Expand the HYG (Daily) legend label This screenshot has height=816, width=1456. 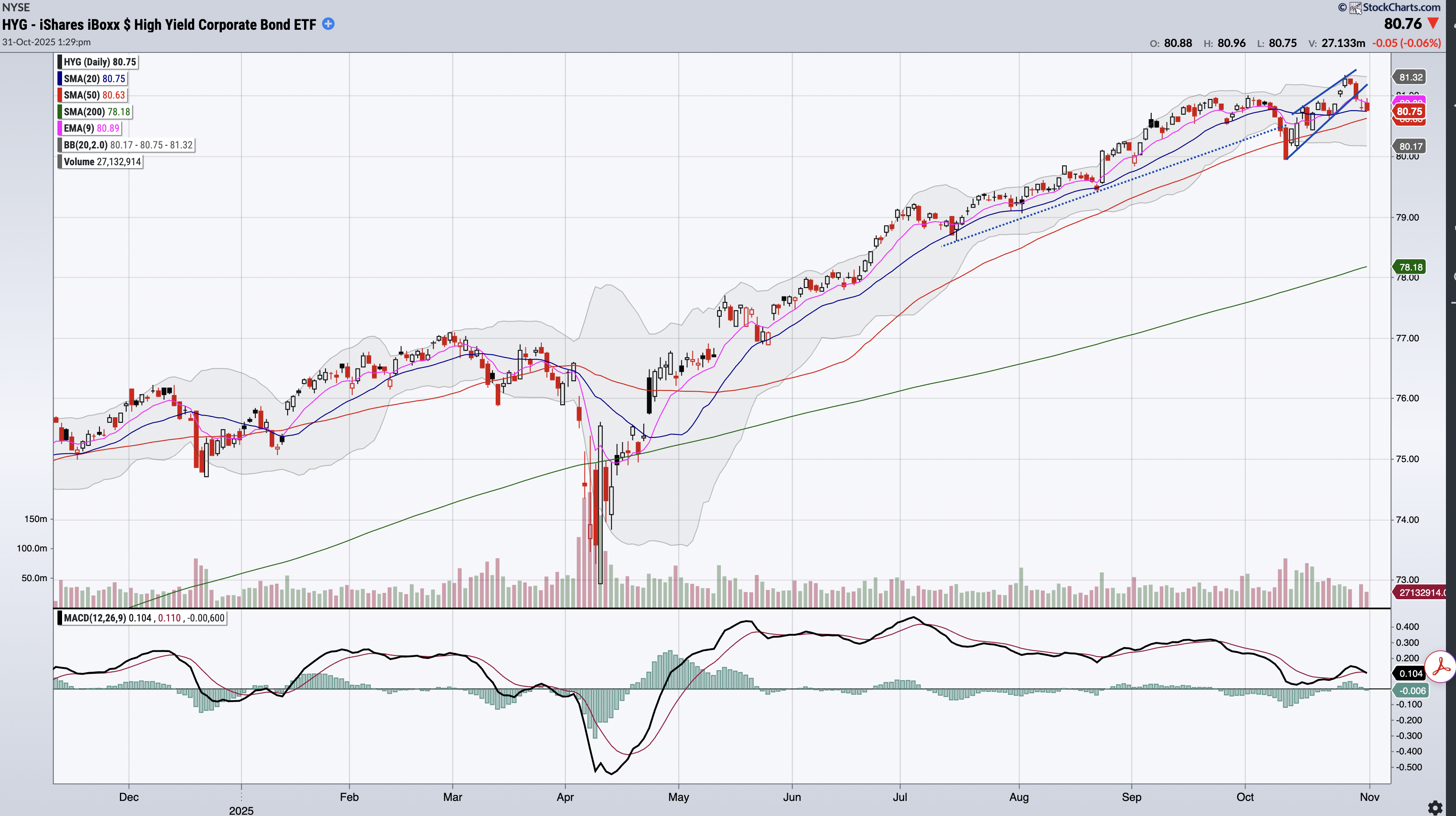99,62
